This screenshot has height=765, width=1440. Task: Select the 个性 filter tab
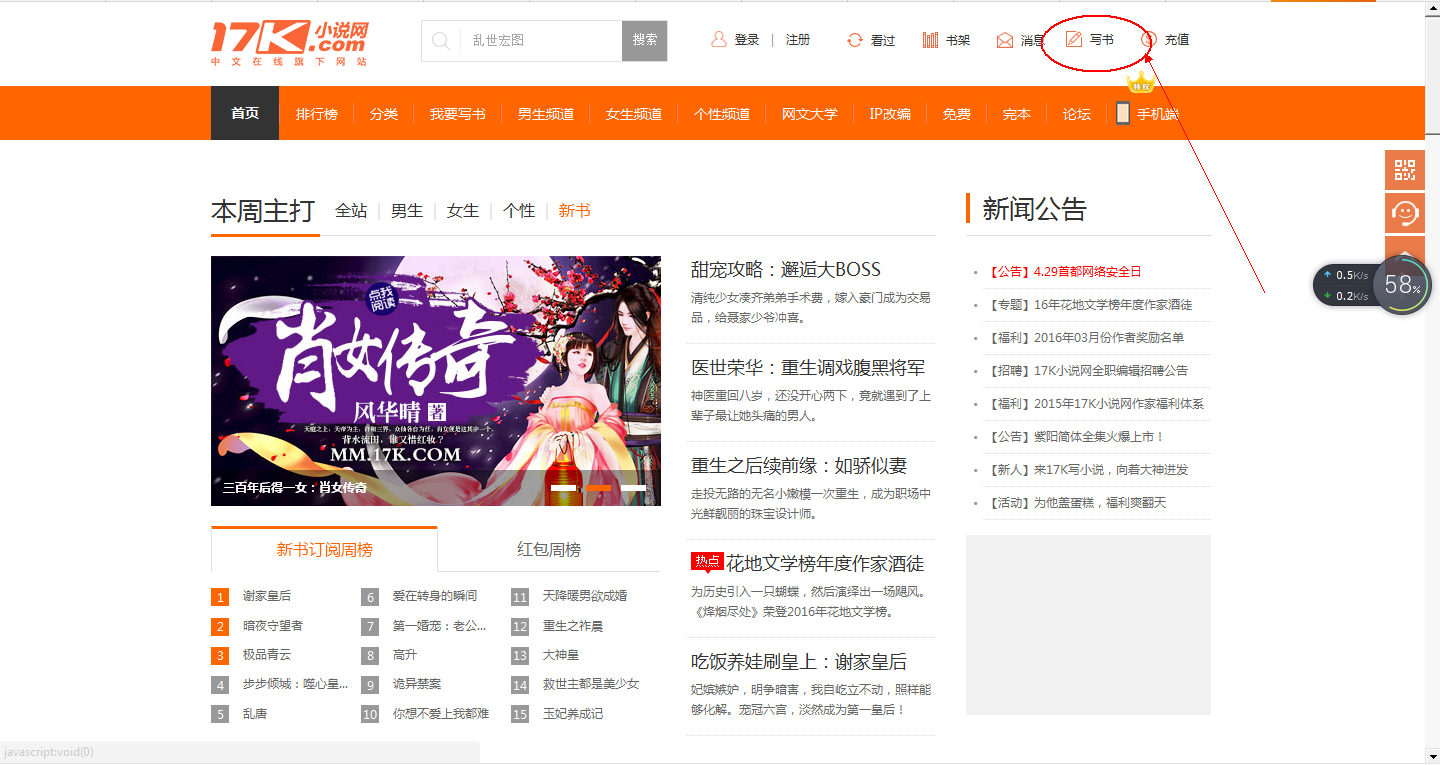tap(519, 211)
